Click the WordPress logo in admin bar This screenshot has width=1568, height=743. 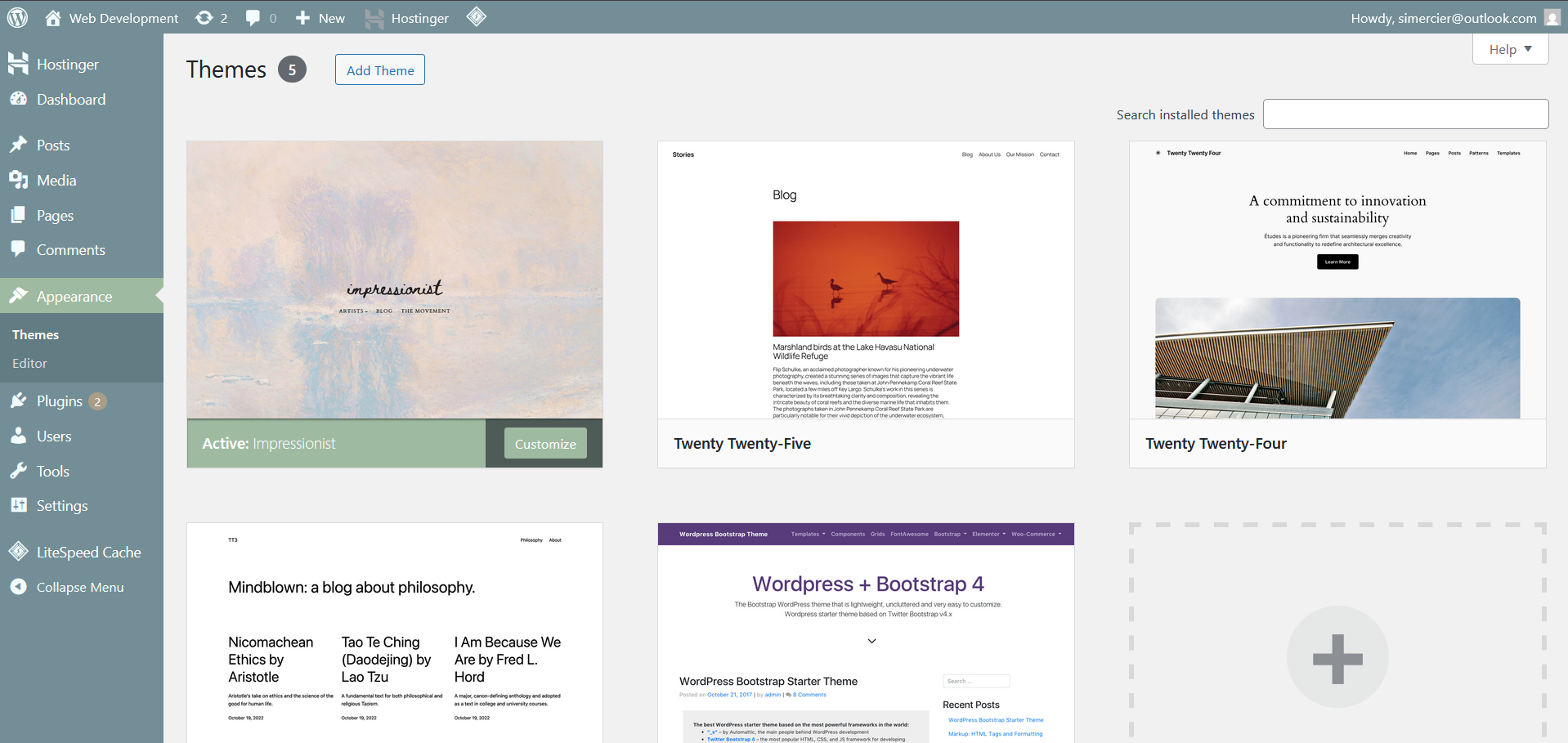click(17, 17)
